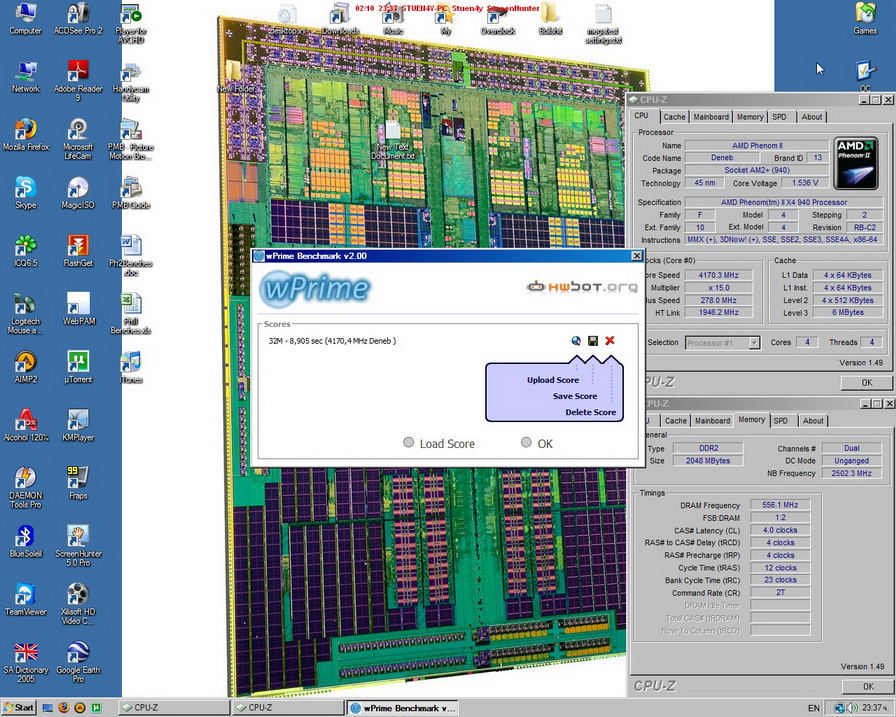This screenshot has width=896, height=717.
Task: Open the Computer desktop icon
Action: (25, 19)
